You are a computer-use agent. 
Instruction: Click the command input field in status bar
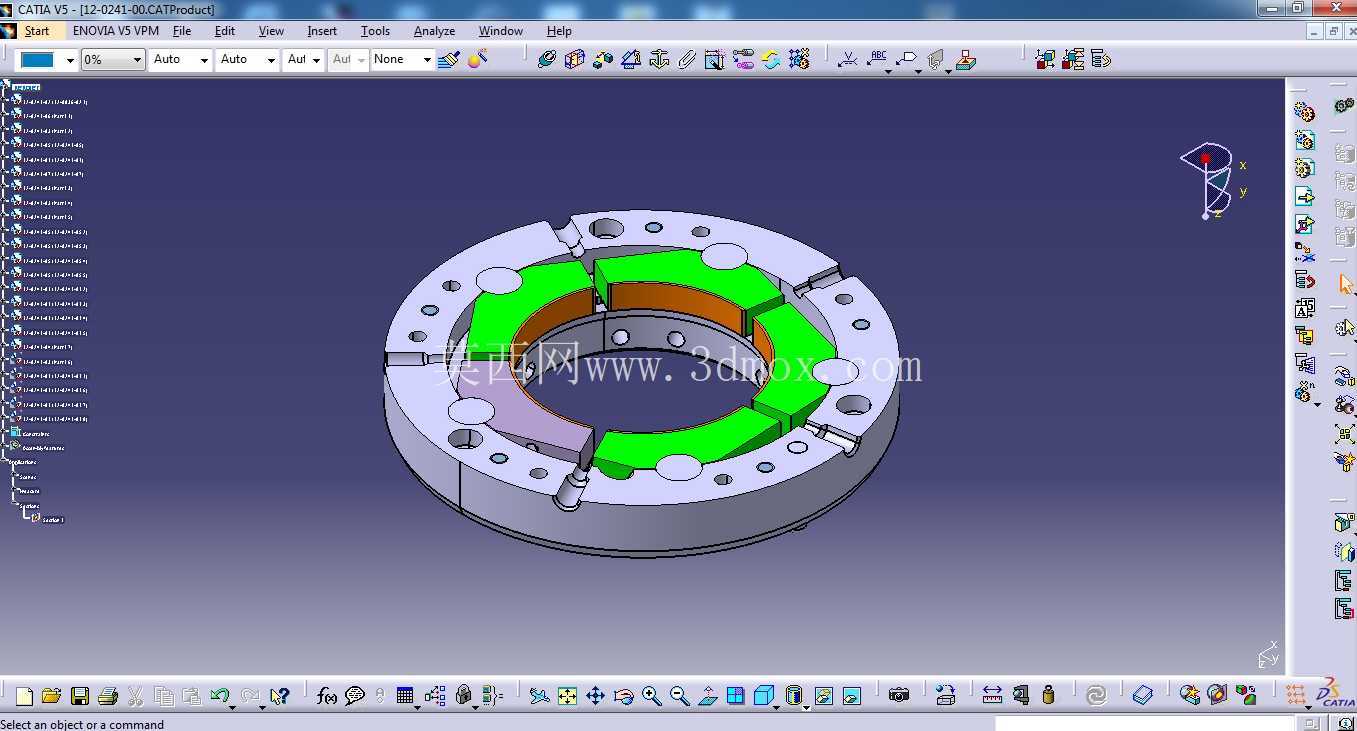point(1145,723)
